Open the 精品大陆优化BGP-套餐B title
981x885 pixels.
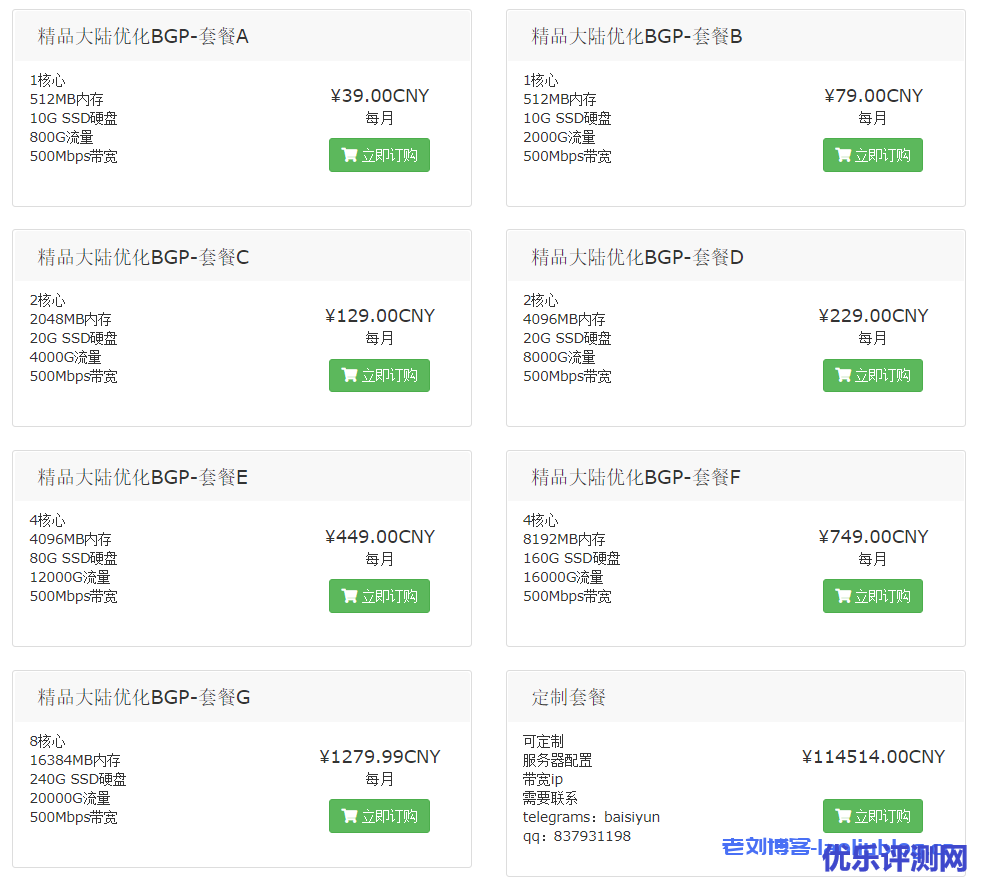637,37
